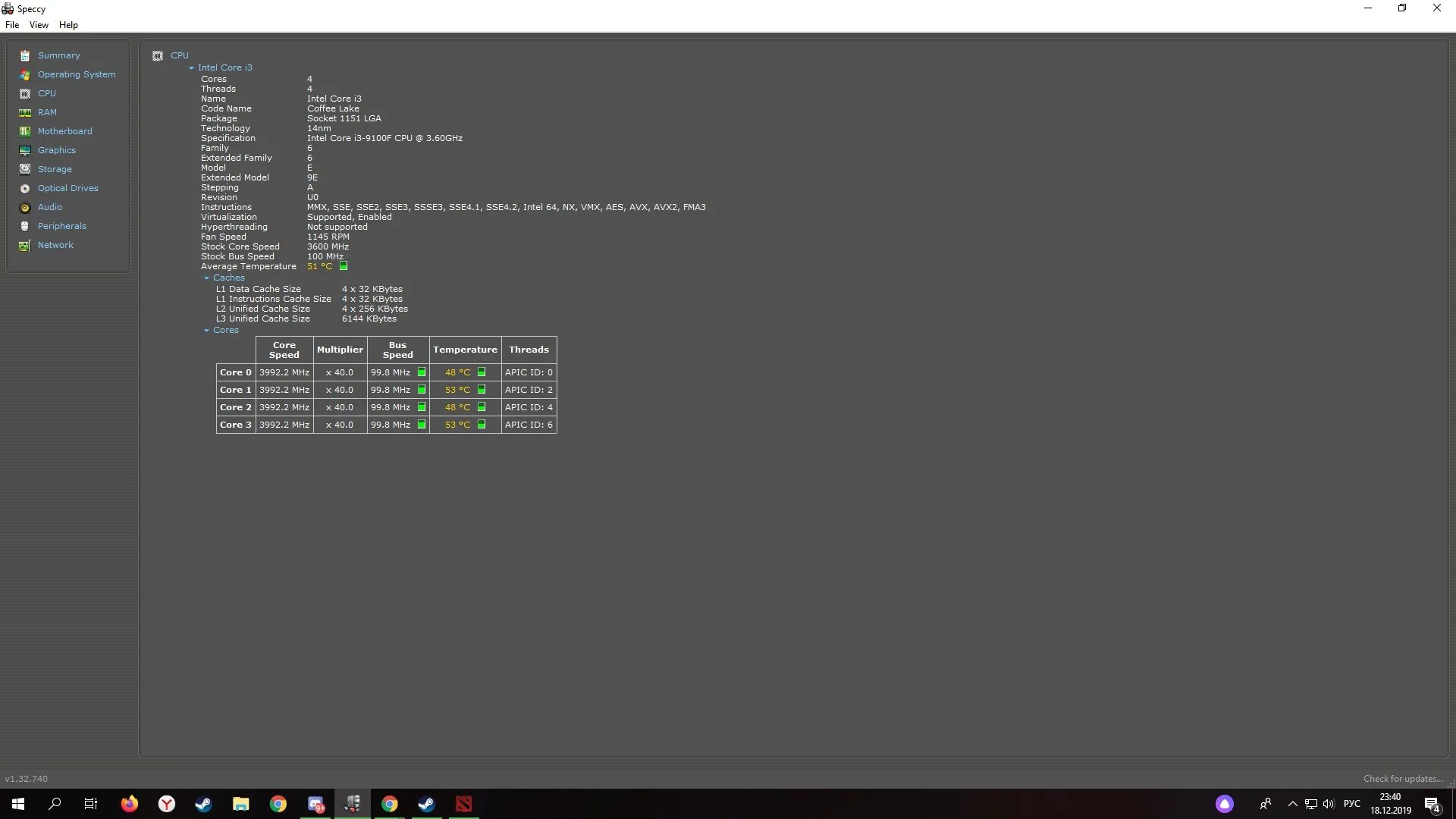Open the Graphics section icon

25,151
